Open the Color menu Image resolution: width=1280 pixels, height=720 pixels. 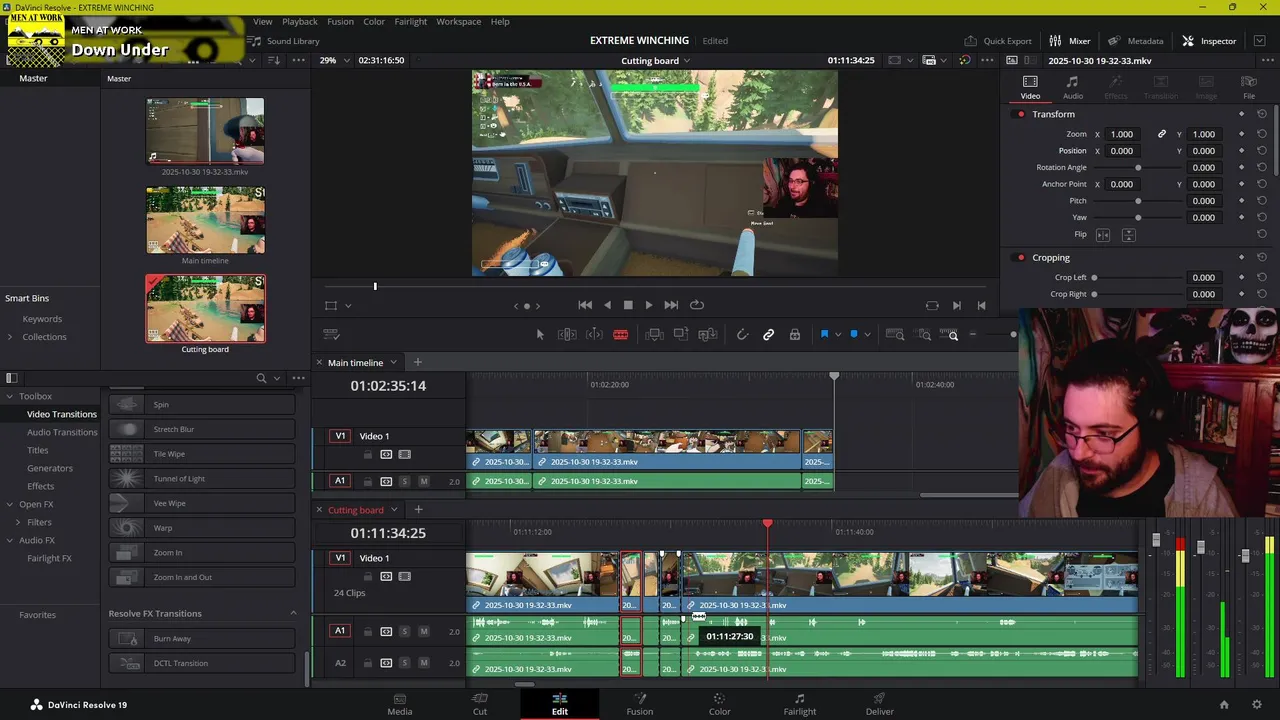point(374,21)
